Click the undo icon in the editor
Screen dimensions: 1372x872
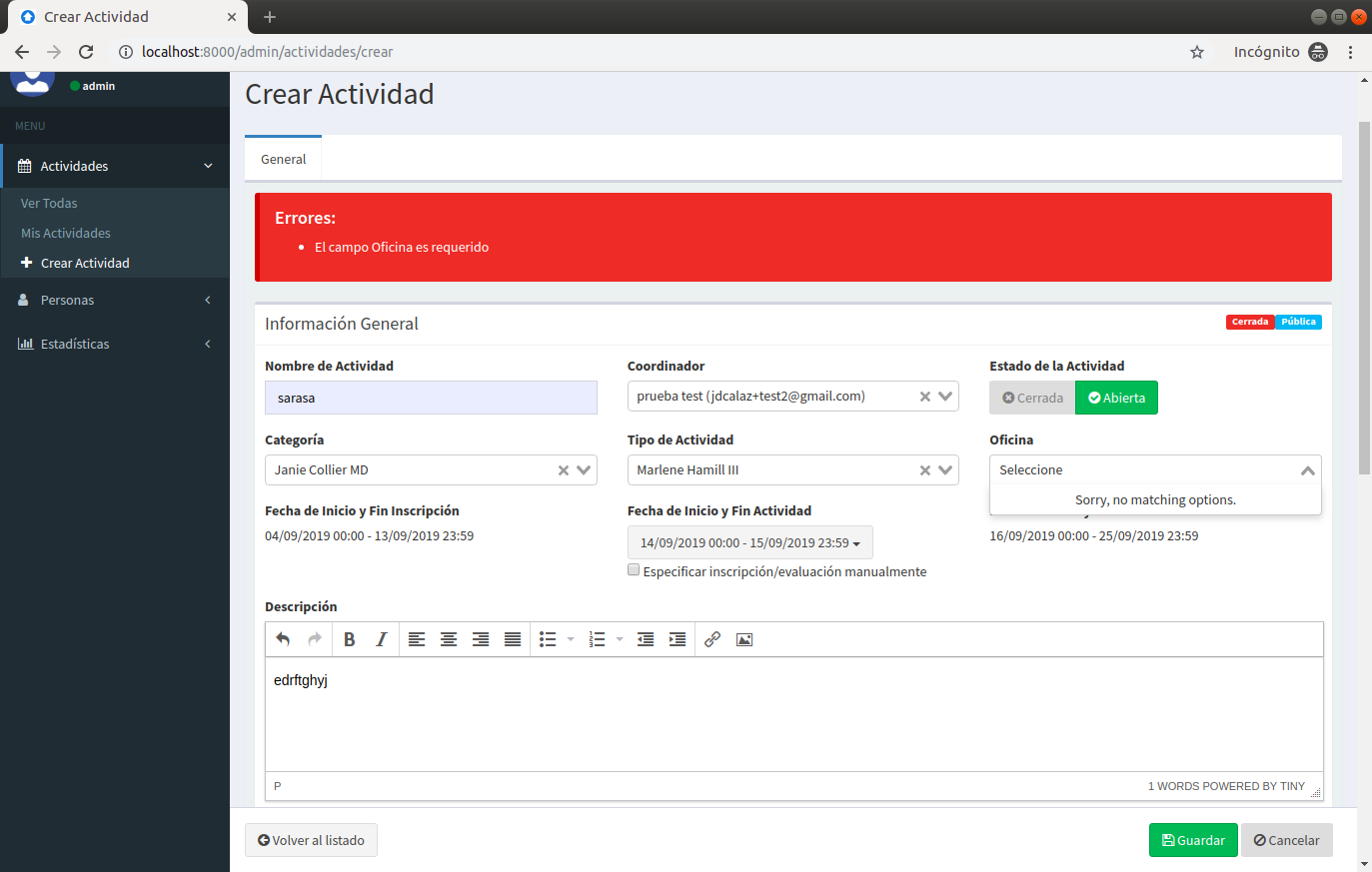(x=283, y=638)
